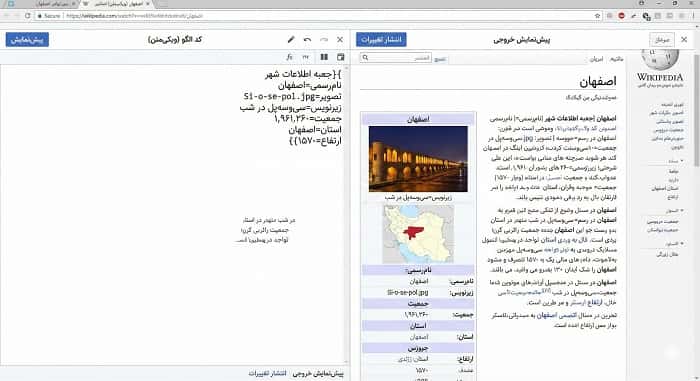Click the code line {{جعبه اطلاعات شهر
This screenshot has height=381, width=700.
304,74
